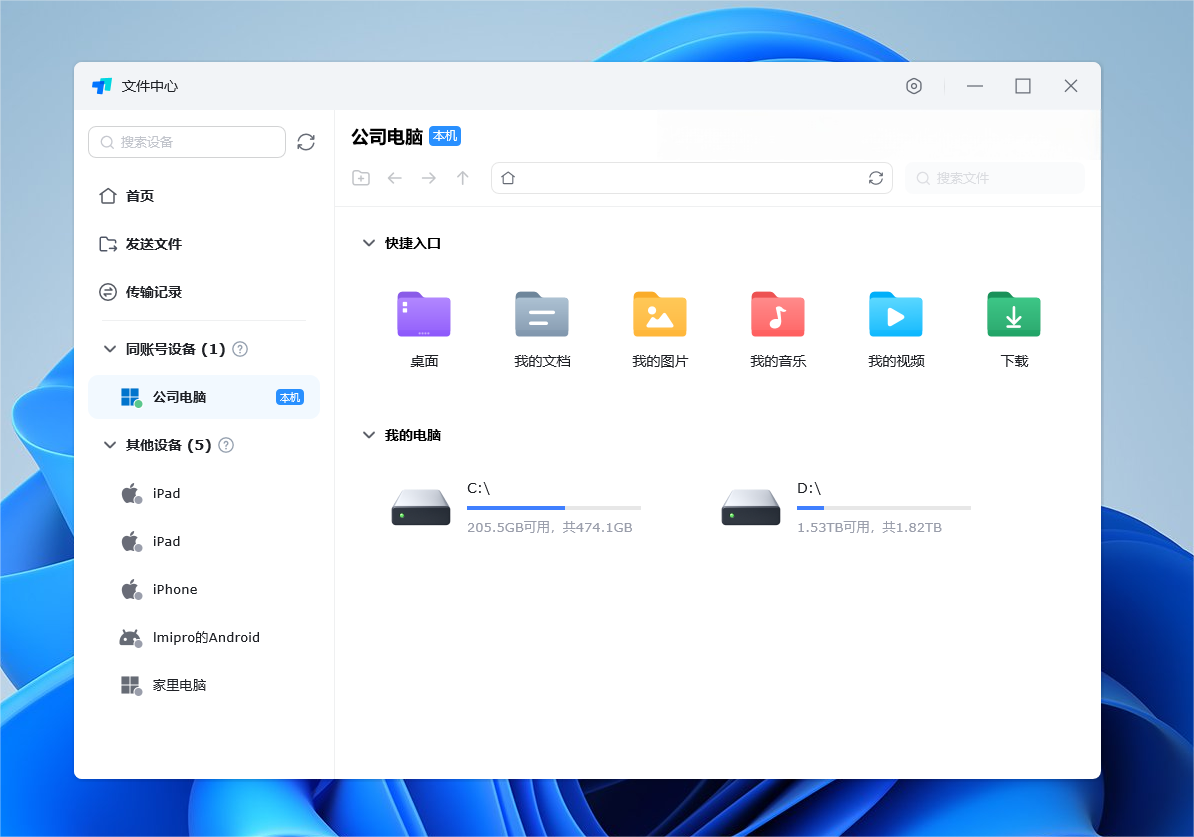Maximize the 文件中心 window
The width and height of the screenshot is (1194, 837).
pos(1023,86)
